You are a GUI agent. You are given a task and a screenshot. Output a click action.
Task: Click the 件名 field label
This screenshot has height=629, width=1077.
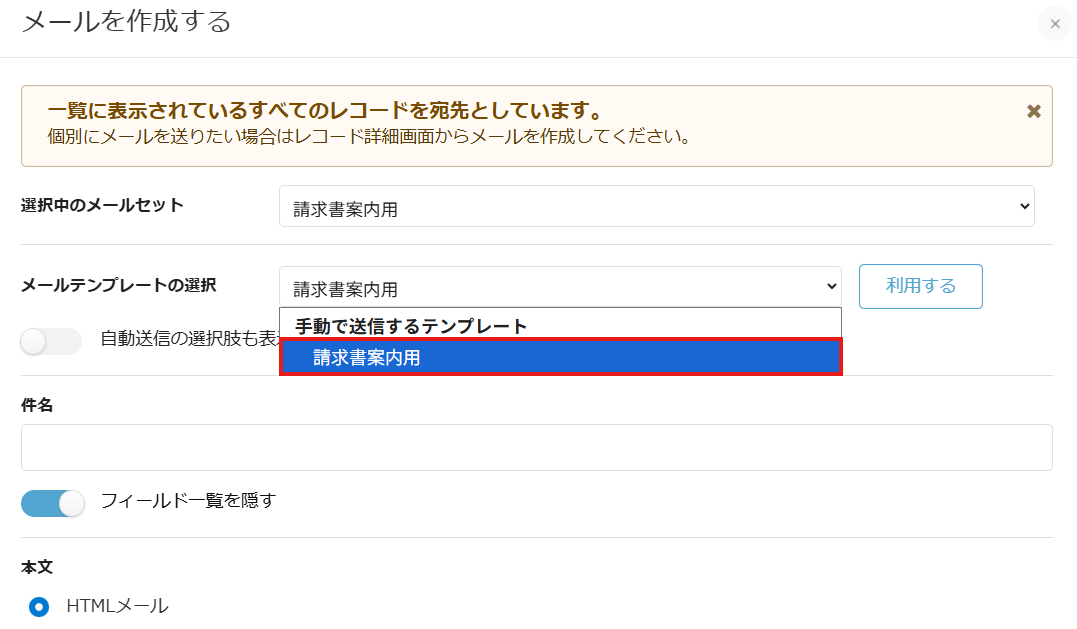(x=37, y=405)
